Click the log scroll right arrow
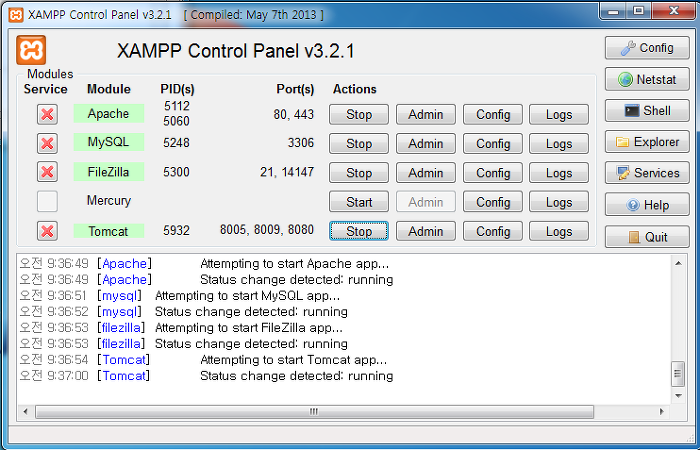The width and height of the screenshot is (700, 450). pyautogui.click(x=662, y=412)
